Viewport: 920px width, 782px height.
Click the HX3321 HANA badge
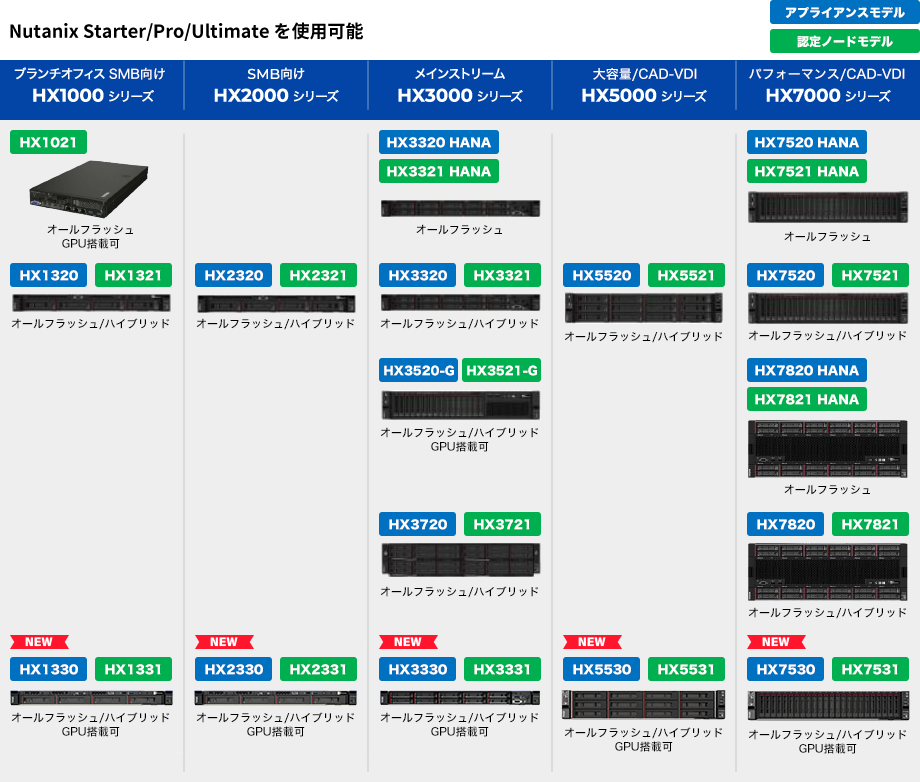tap(439, 171)
